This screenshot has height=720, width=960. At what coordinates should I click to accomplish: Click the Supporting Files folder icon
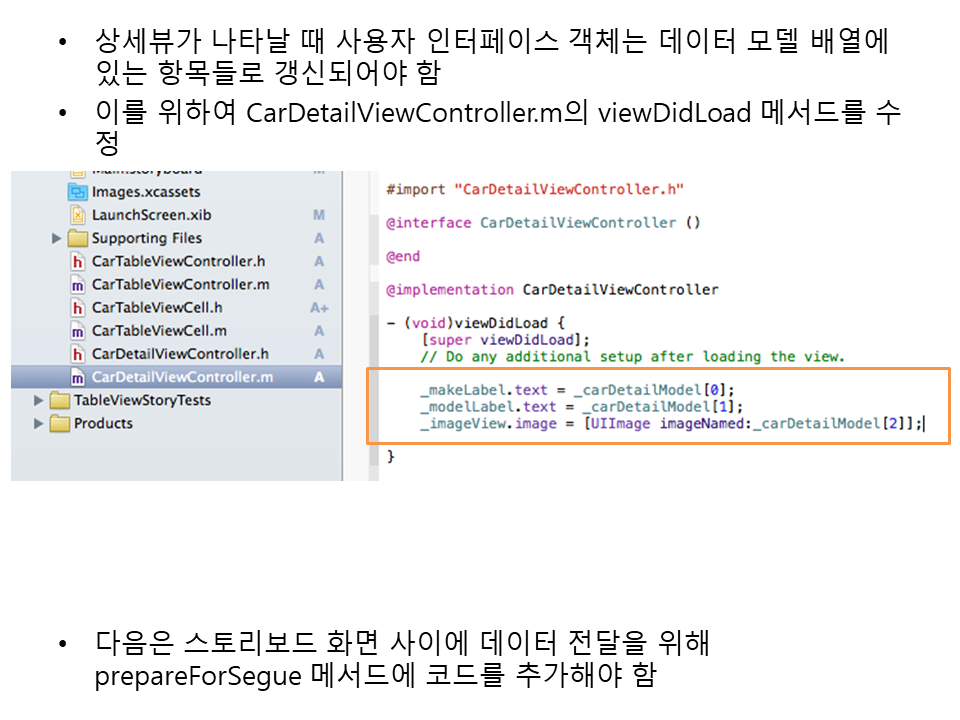(77, 238)
